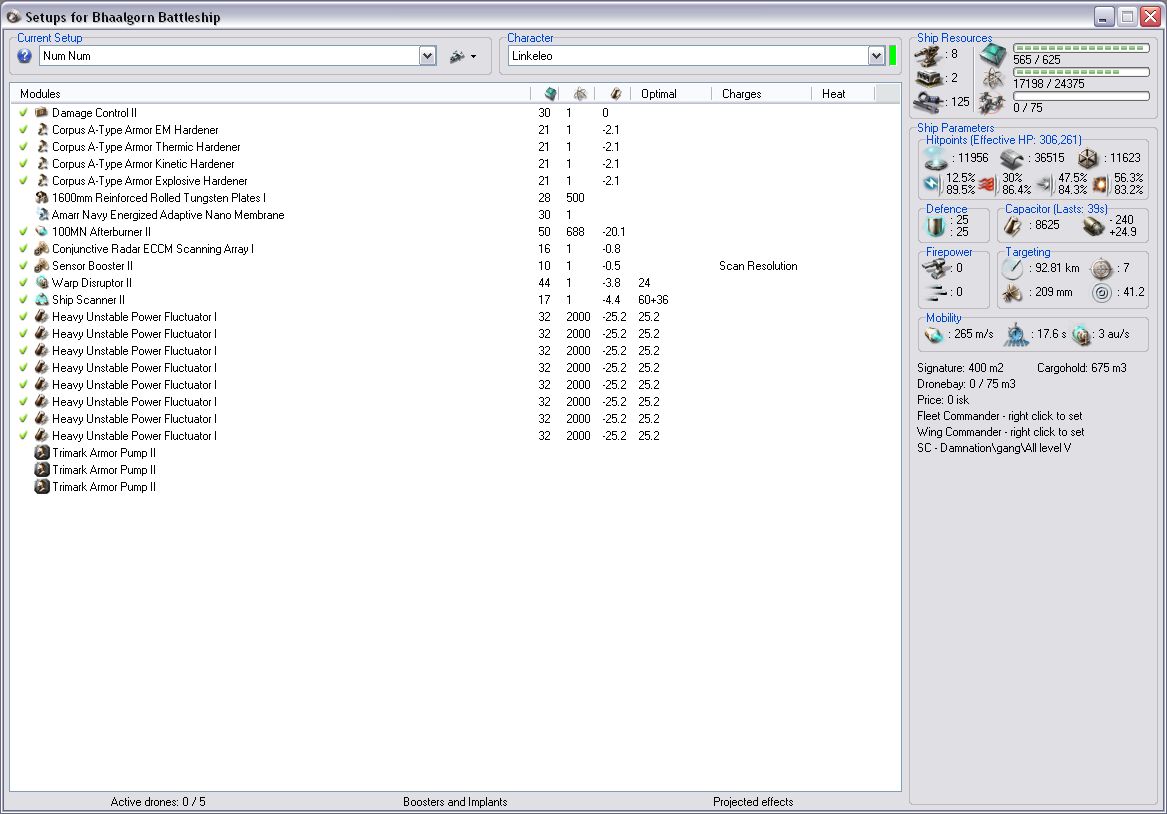Open the Projected effects panel

click(x=752, y=802)
